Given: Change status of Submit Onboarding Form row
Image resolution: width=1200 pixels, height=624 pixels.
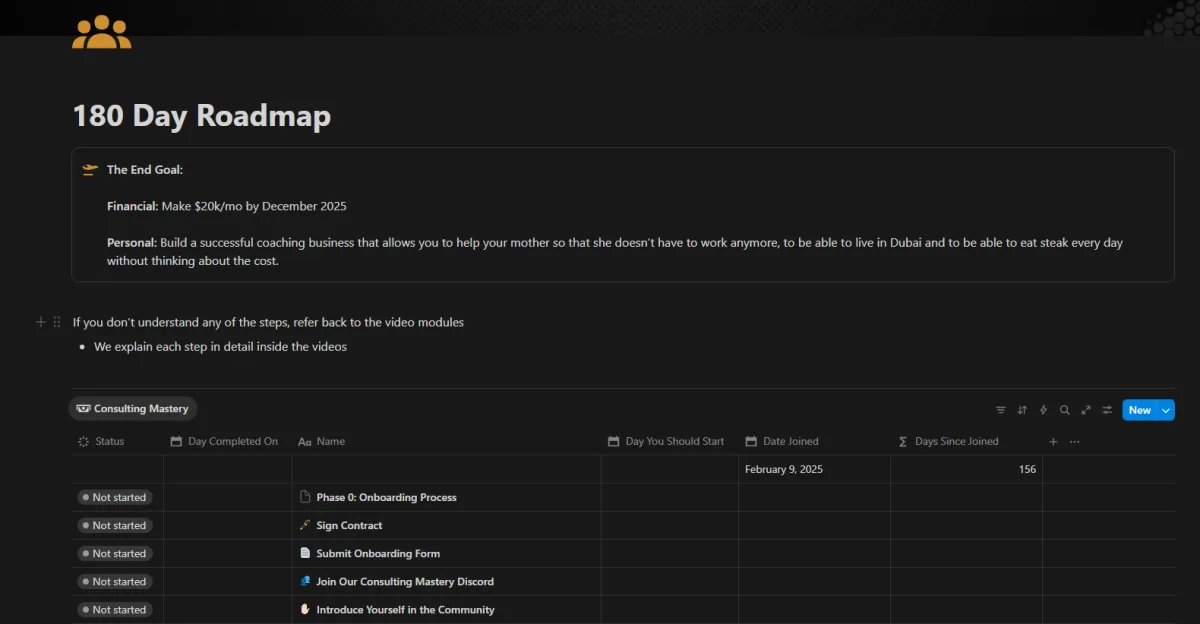Looking at the screenshot, I should coord(114,553).
